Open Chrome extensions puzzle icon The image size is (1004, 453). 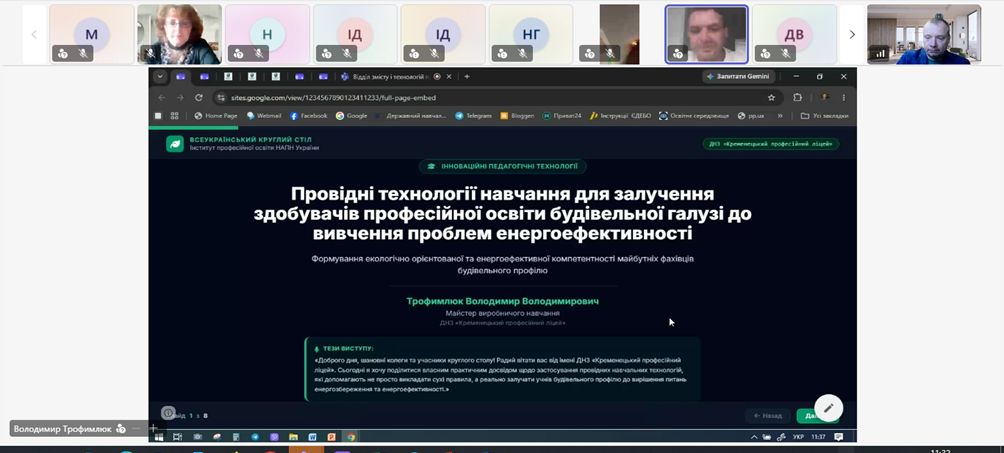(x=797, y=97)
